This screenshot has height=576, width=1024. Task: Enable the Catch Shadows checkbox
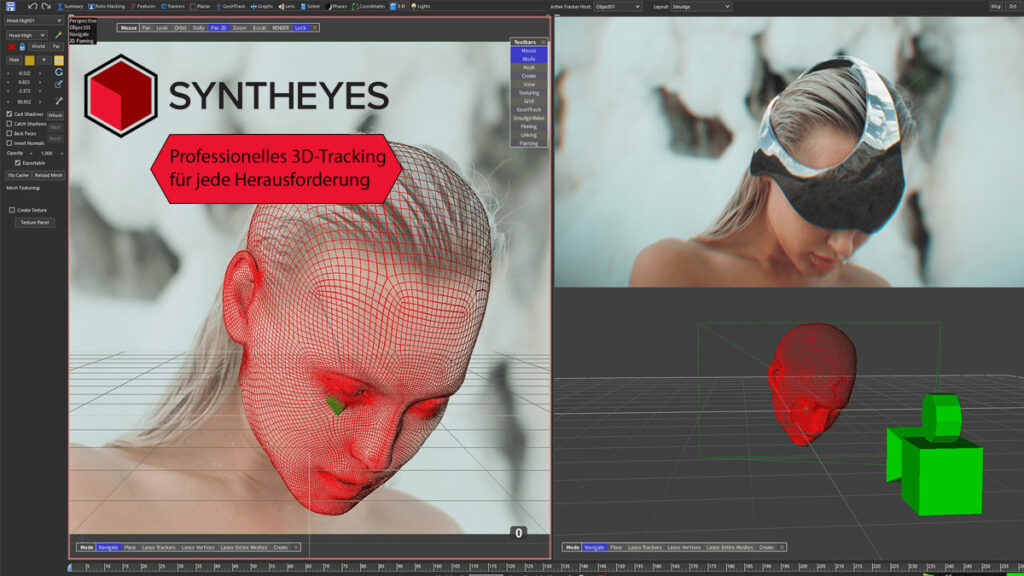(x=9, y=123)
